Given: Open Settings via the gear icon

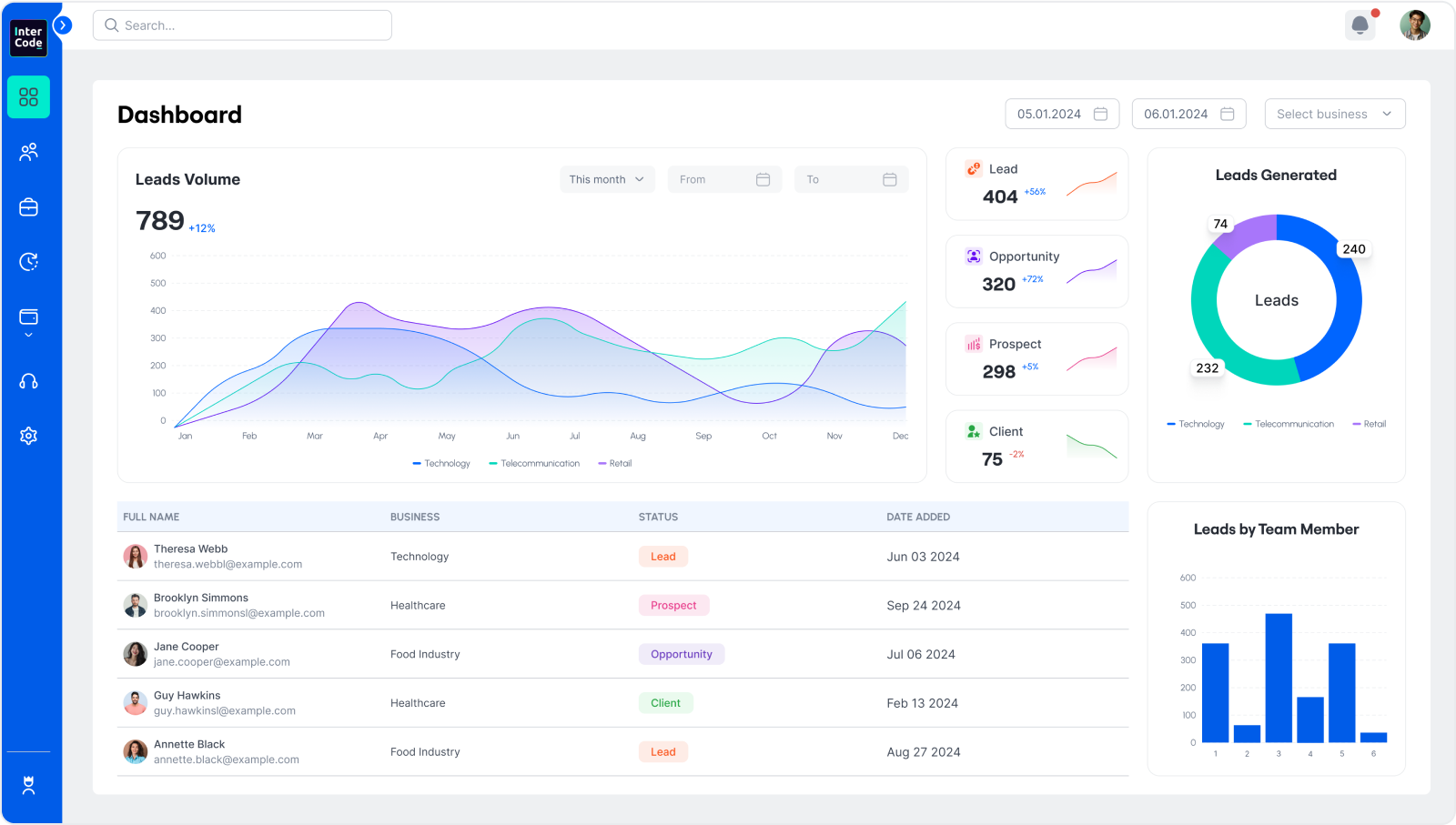Looking at the screenshot, I should pos(28,435).
